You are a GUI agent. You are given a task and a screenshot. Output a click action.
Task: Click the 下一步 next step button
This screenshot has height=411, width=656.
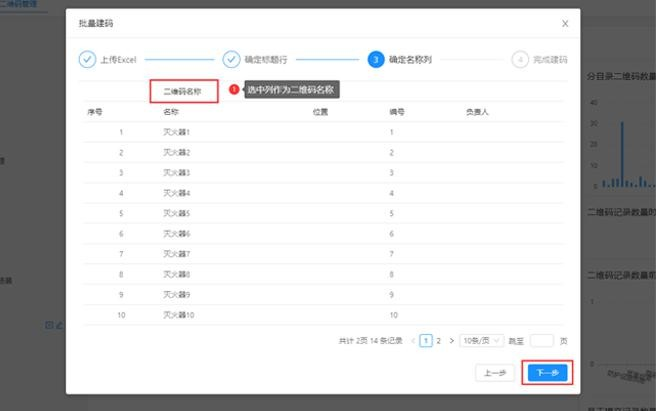547,373
